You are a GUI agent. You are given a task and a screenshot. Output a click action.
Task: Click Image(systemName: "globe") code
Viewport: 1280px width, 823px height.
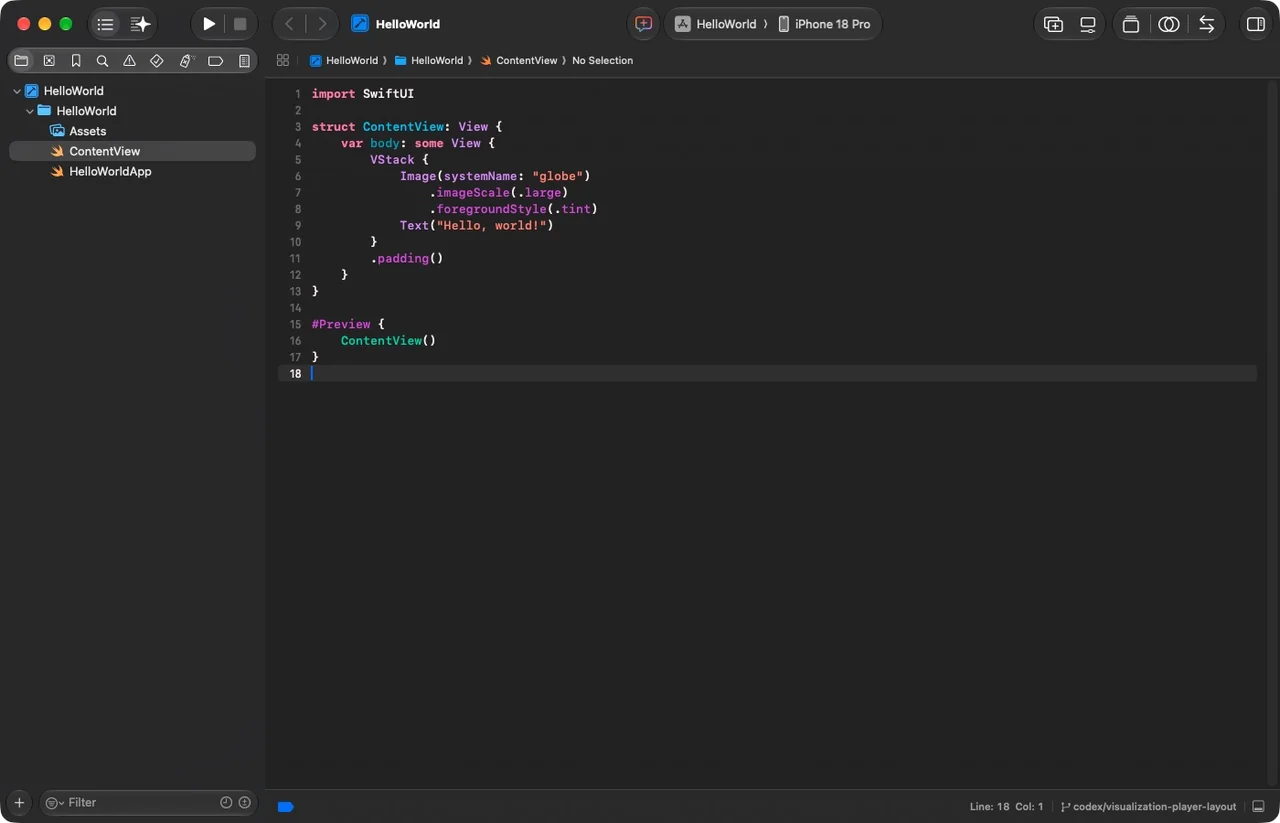[495, 176]
